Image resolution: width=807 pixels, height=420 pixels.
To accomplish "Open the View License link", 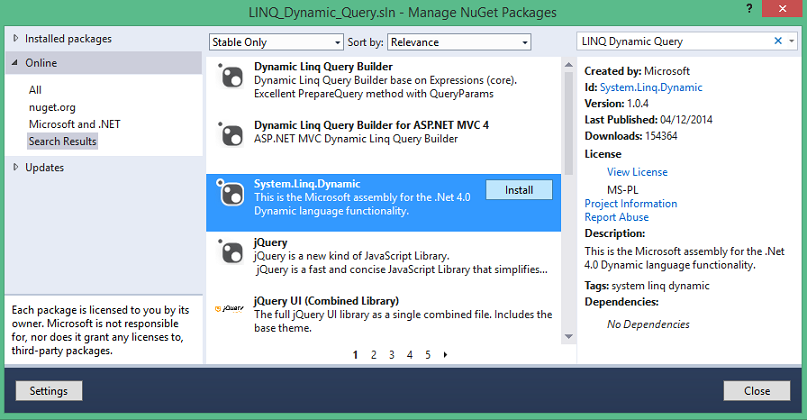I will pyautogui.click(x=637, y=172).
